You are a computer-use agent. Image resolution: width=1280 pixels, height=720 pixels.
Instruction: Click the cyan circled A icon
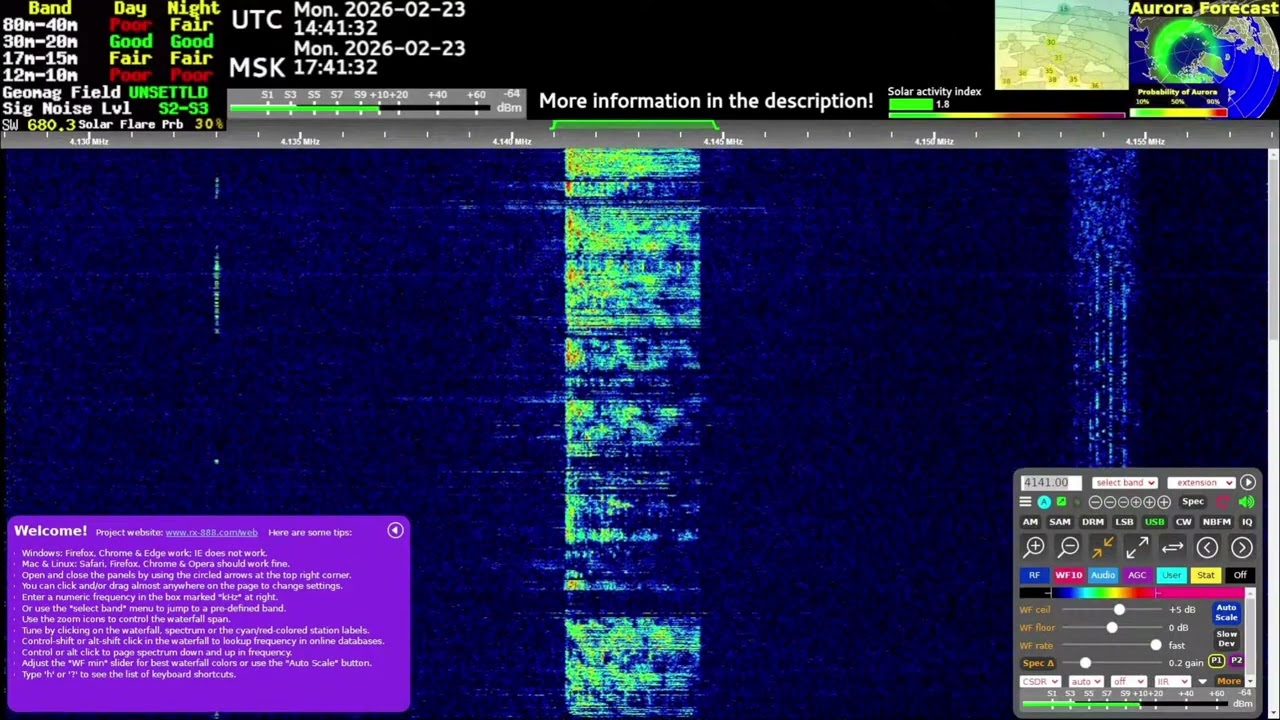[x=1044, y=502]
